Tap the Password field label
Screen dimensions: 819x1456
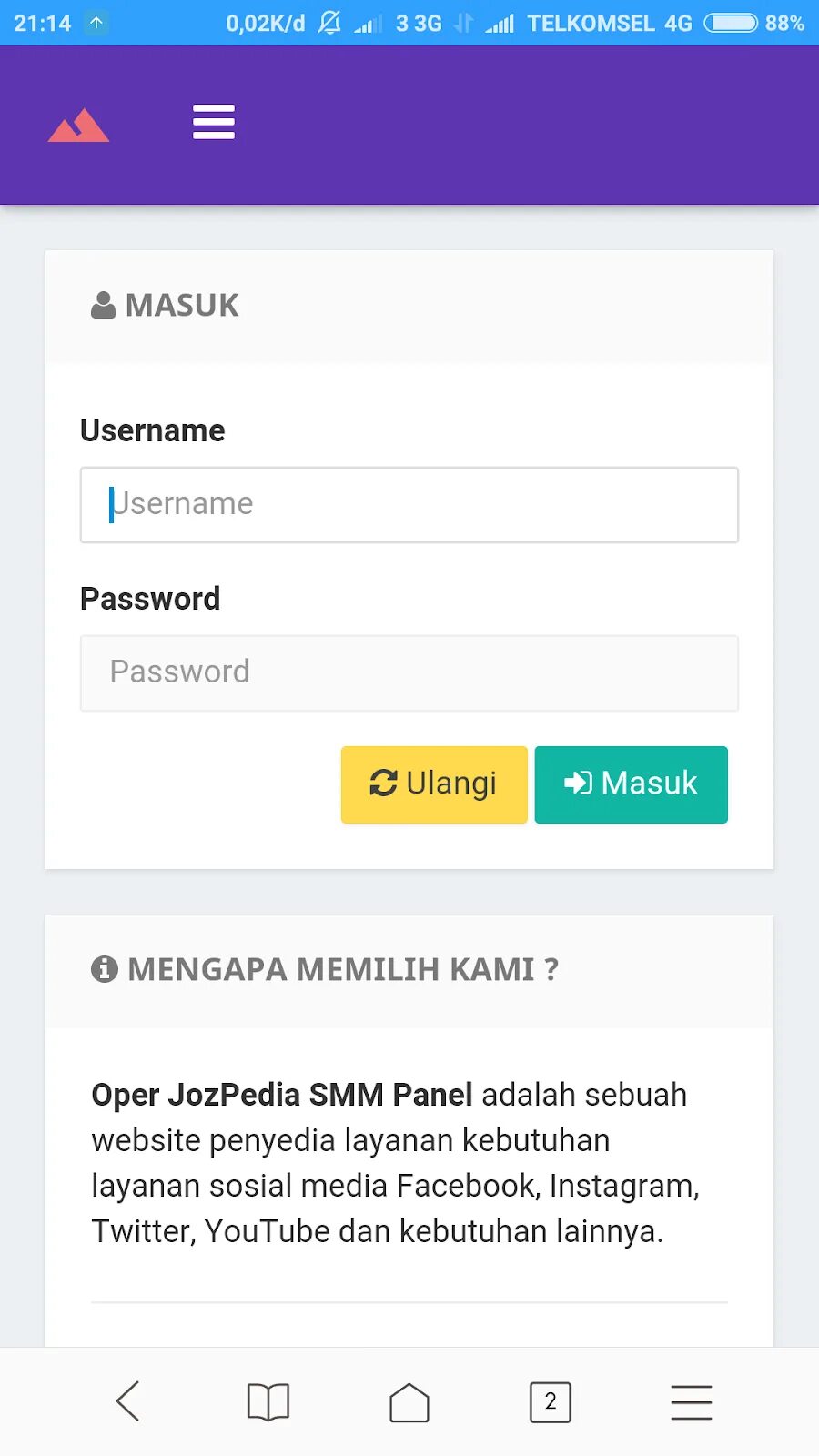pyautogui.click(x=150, y=599)
